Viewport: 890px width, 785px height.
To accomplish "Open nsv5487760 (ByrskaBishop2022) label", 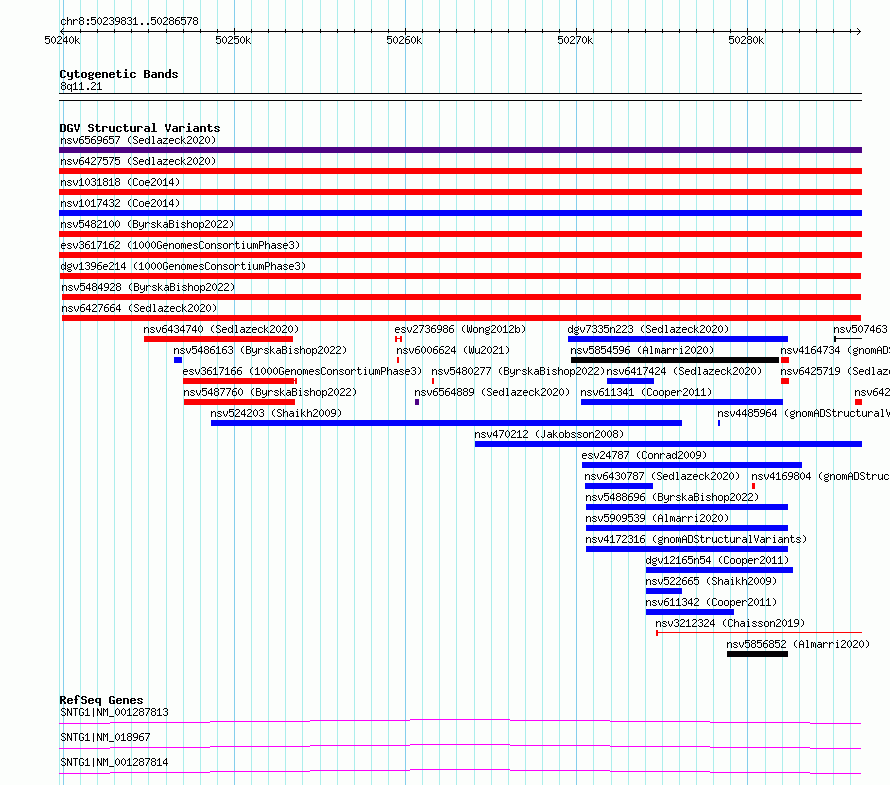I will tap(270, 392).
